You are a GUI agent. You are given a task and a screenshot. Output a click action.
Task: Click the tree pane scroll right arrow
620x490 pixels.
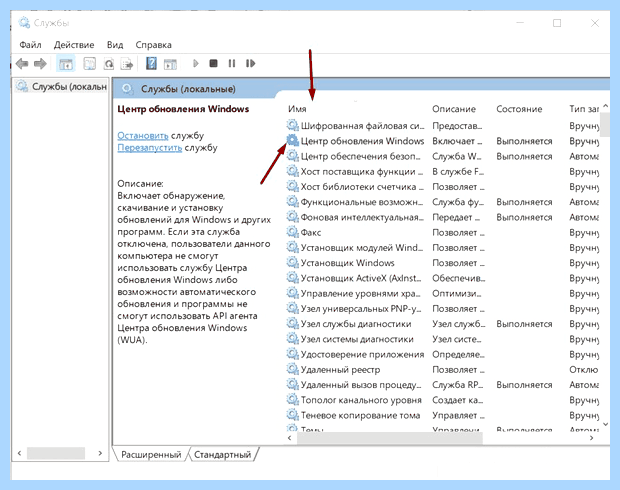coord(100,453)
